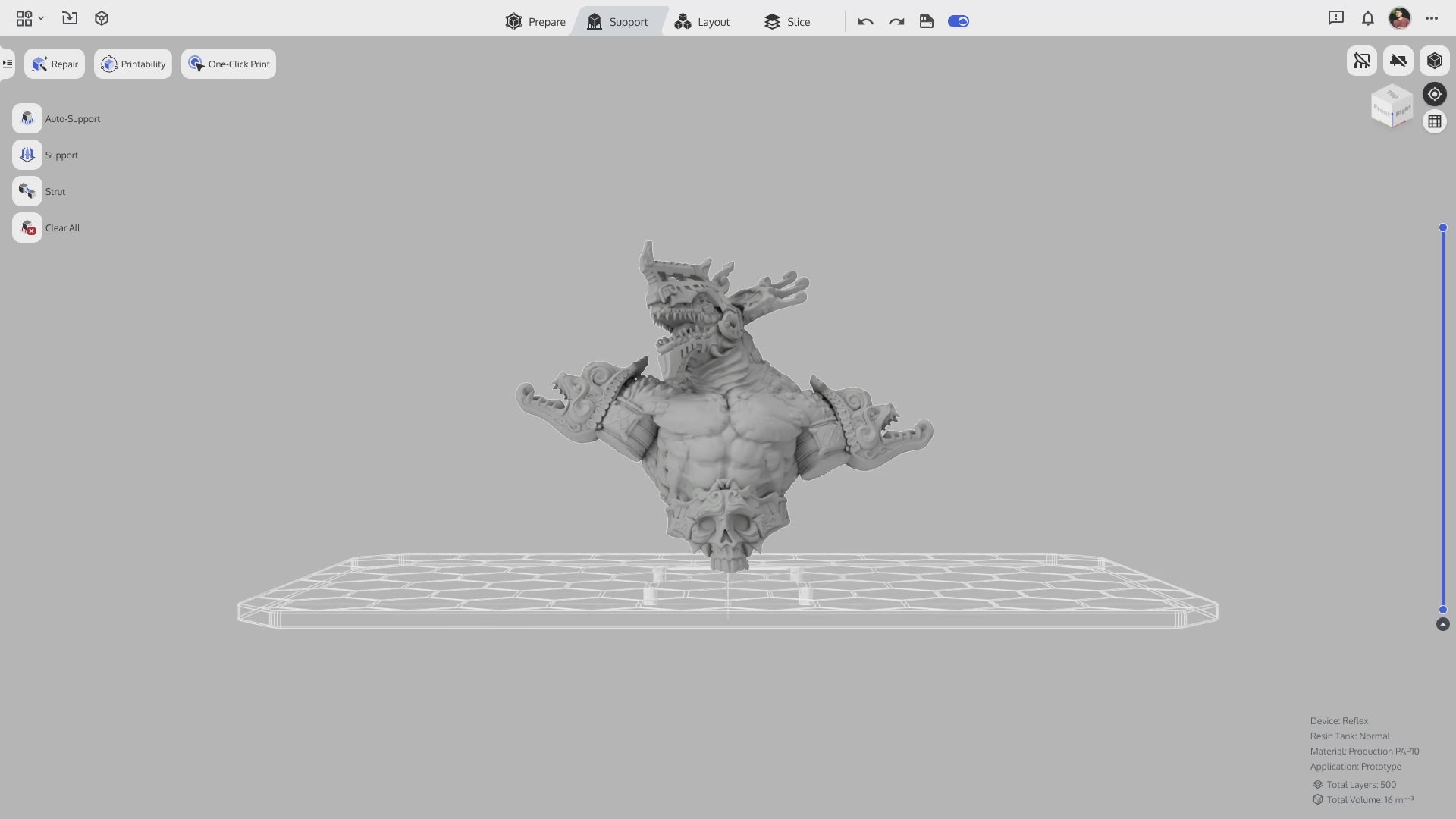This screenshot has height=819, width=1456.
Task: Click the Printability button
Action: (x=133, y=64)
